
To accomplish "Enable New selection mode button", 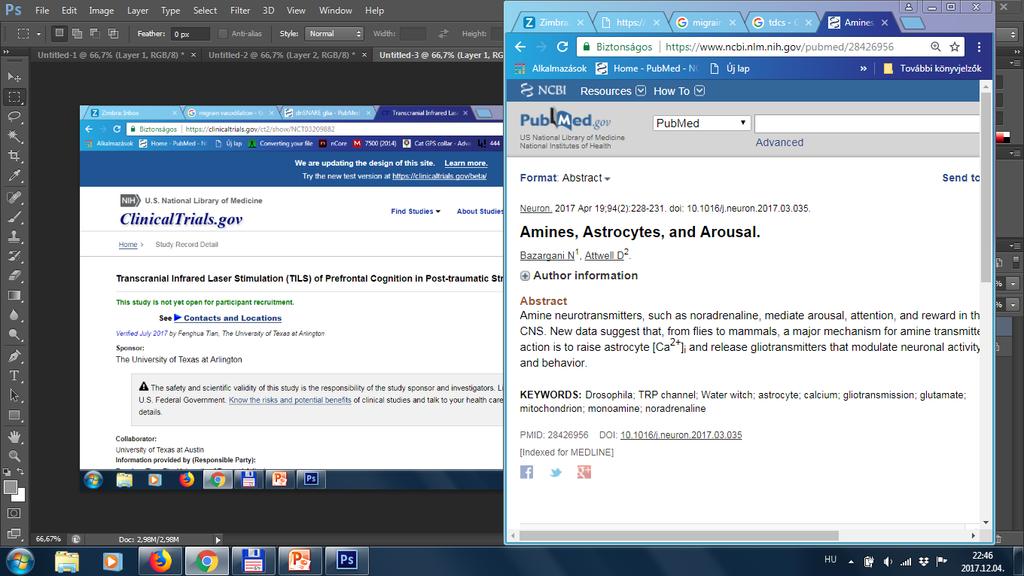I will (59, 33).
